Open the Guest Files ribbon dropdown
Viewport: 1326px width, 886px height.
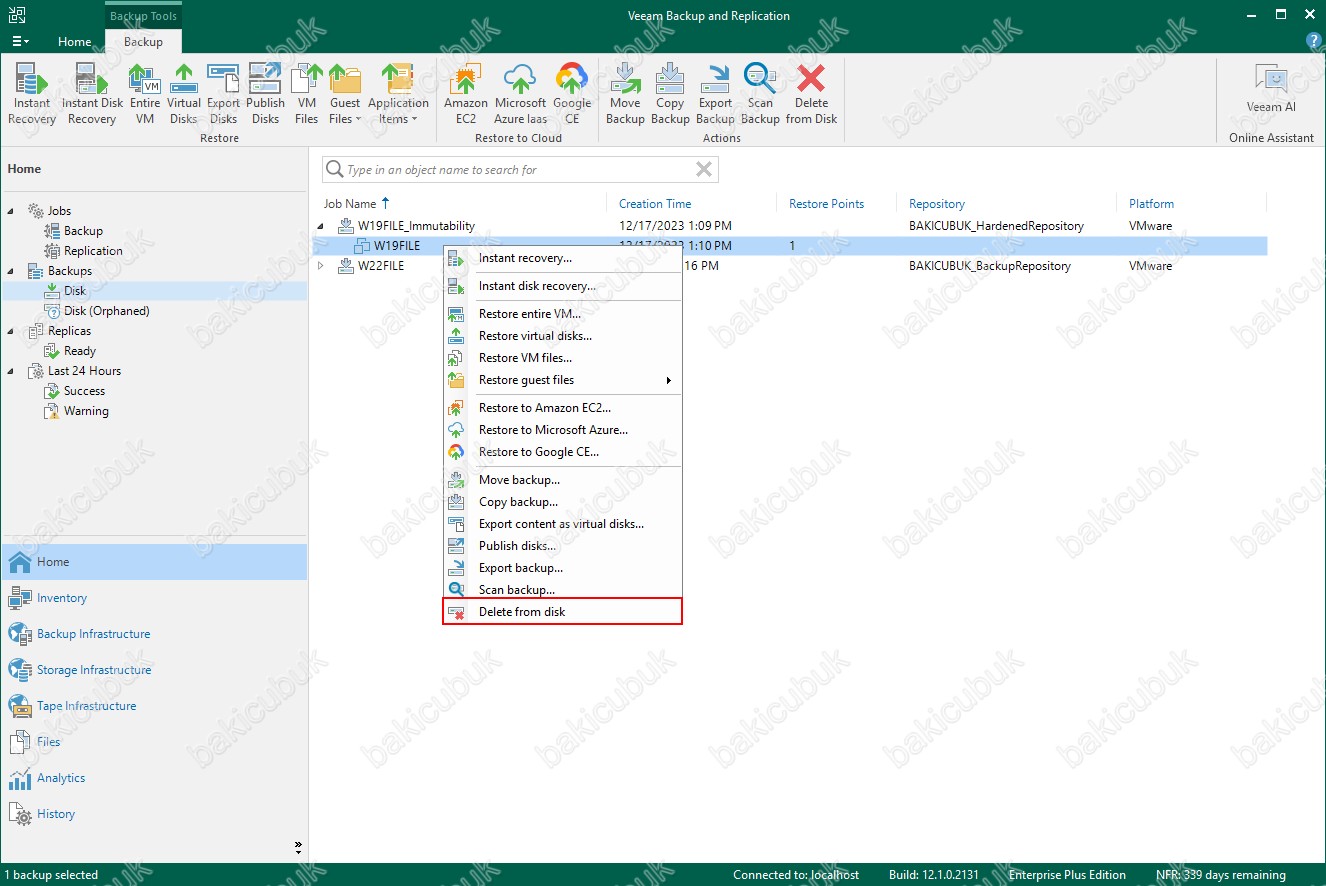click(345, 94)
